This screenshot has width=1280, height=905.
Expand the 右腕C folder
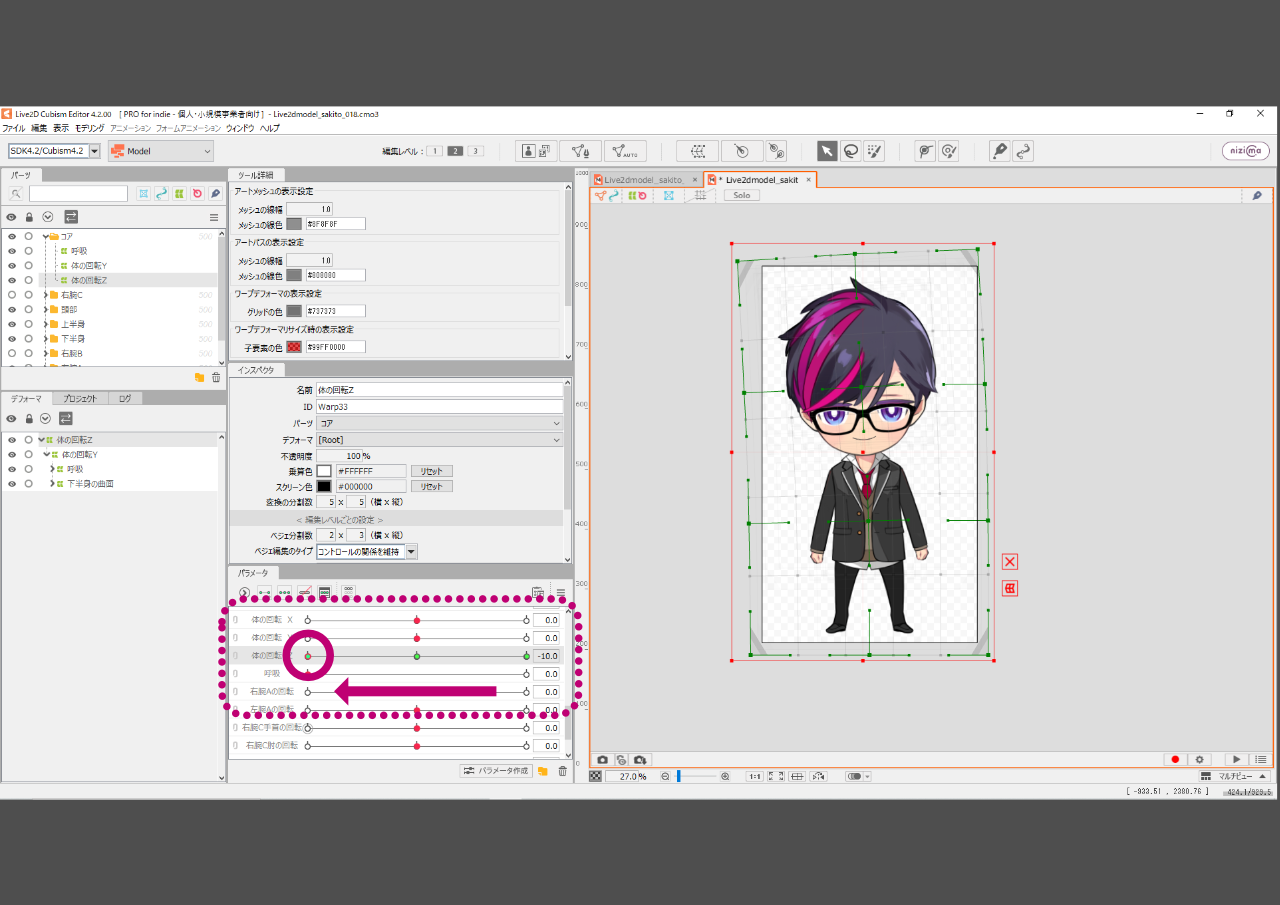coord(46,295)
